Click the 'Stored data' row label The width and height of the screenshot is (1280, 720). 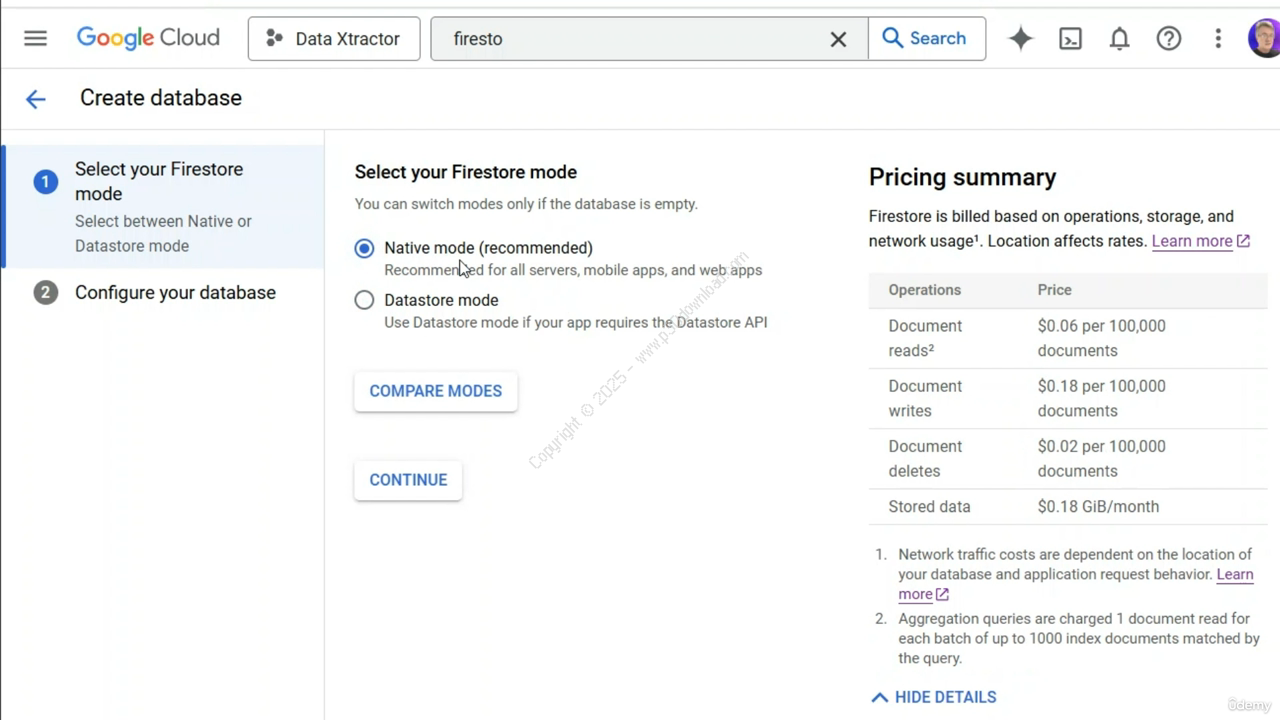point(929,506)
